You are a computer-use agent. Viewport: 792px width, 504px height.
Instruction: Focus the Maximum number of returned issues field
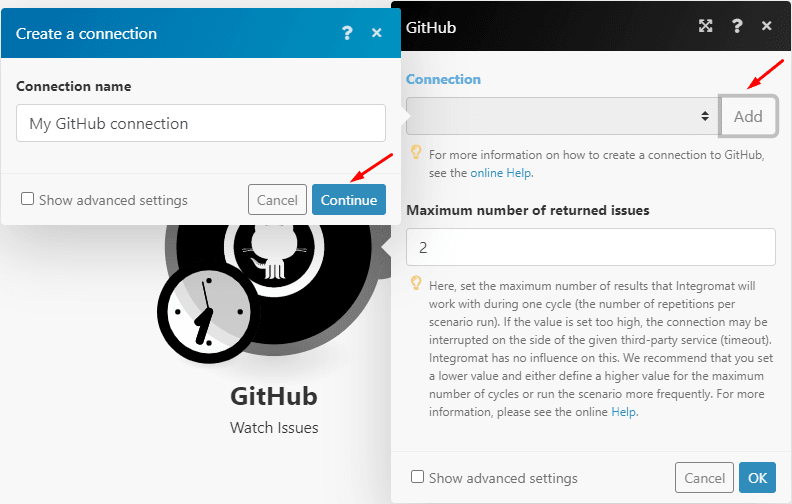point(590,247)
